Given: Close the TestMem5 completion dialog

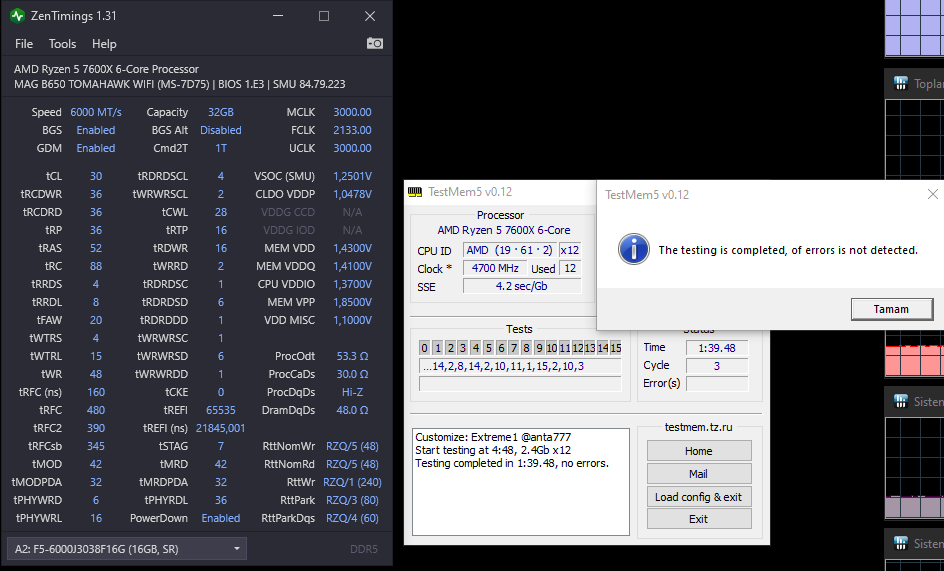Looking at the screenshot, I should click(x=933, y=194).
